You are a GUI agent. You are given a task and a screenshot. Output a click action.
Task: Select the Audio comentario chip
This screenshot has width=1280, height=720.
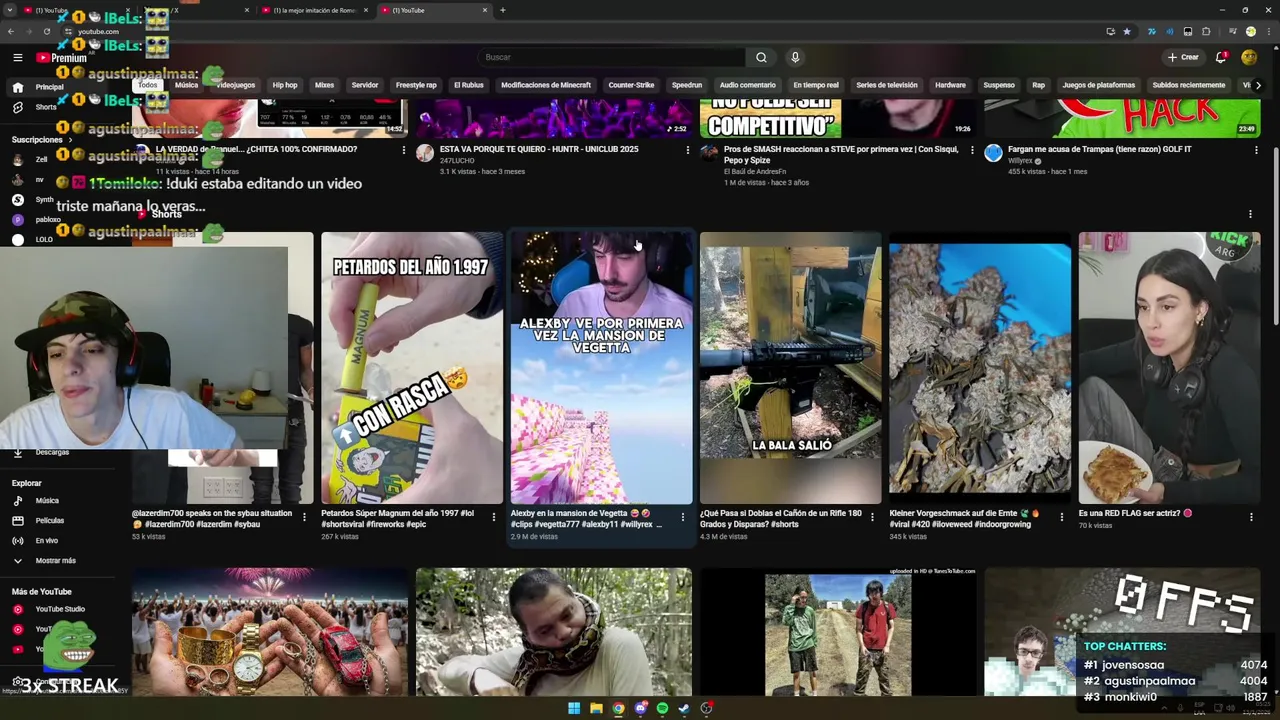[x=748, y=85]
